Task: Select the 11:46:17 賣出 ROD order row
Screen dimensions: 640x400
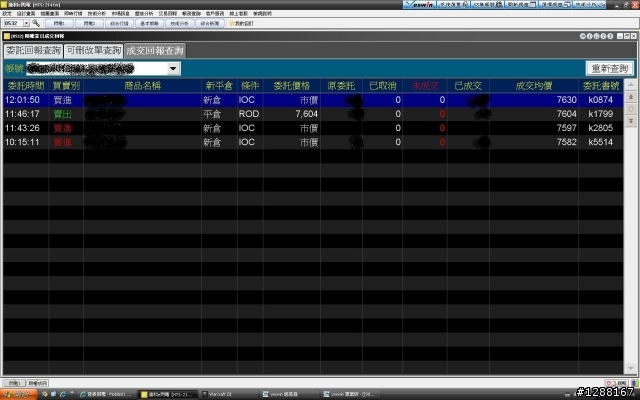Action: 313,114
